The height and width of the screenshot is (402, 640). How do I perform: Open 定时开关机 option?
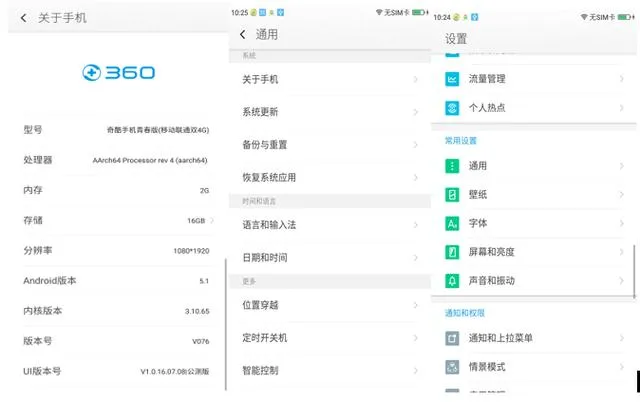pos(330,338)
